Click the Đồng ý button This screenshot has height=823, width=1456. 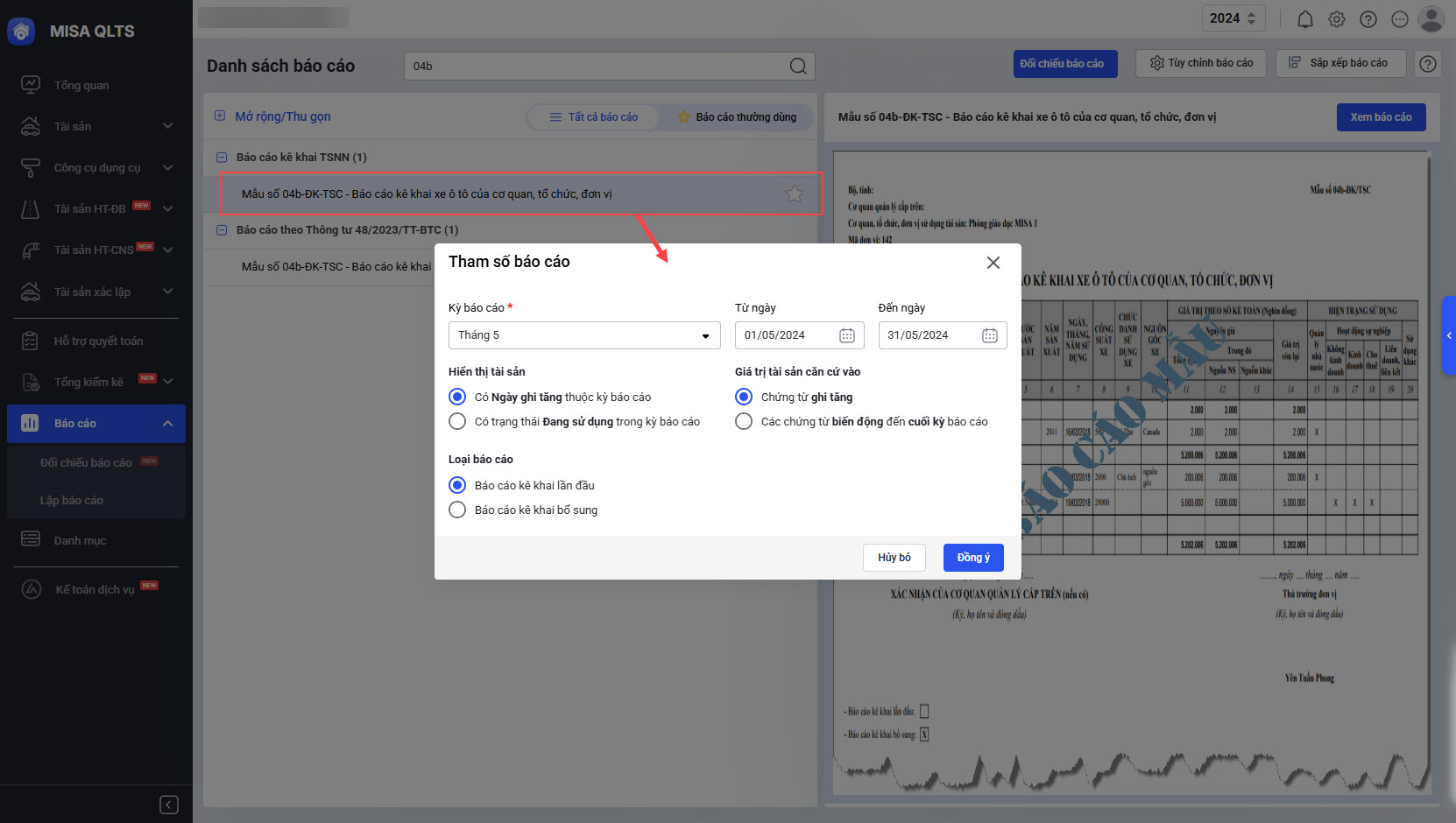point(972,558)
